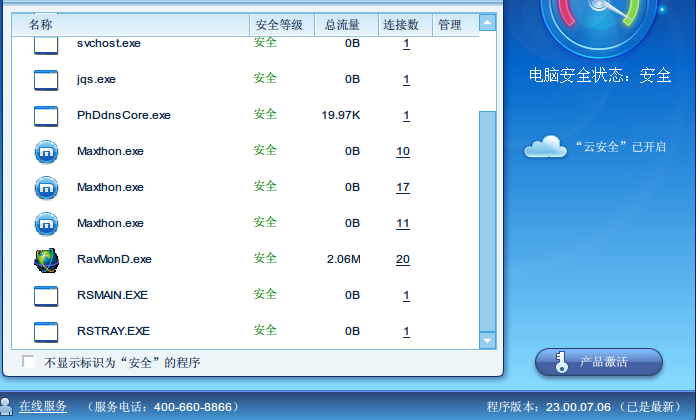Image resolution: width=696 pixels, height=420 pixels.
Task: Click the PhDdnsCore.exe process icon
Action: tap(46, 116)
